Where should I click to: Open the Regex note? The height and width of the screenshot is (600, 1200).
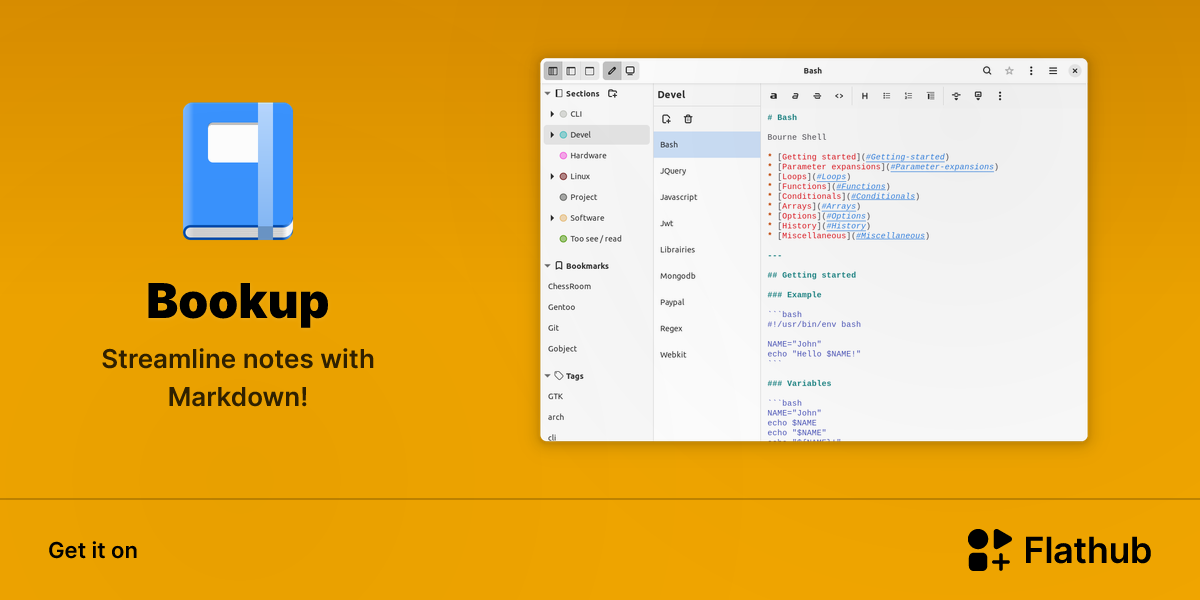point(707,328)
